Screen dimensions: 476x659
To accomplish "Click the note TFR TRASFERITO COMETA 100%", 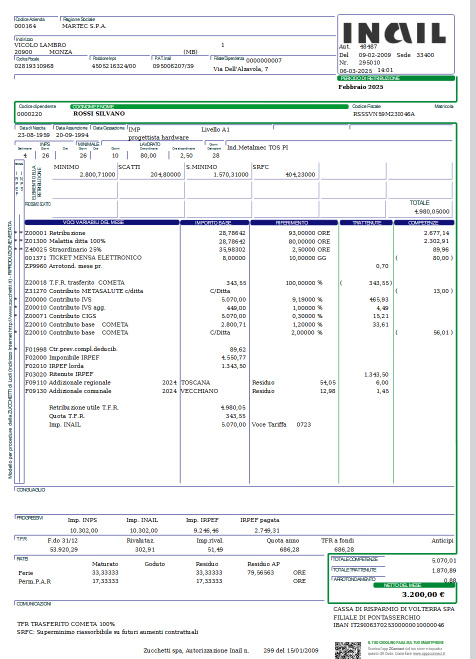I will coord(66,624).
